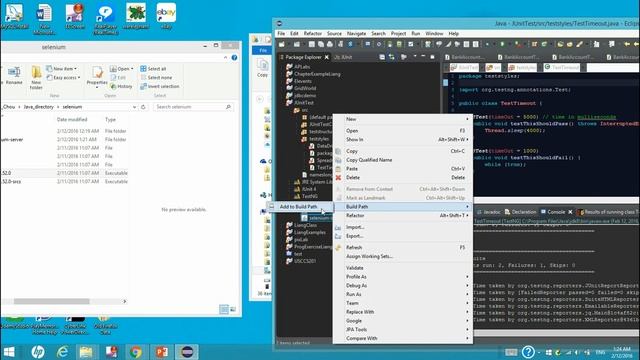Viewport: 640px width, 360px height.
Task: Click the Start button on taskbar
Action: (9, 352)
